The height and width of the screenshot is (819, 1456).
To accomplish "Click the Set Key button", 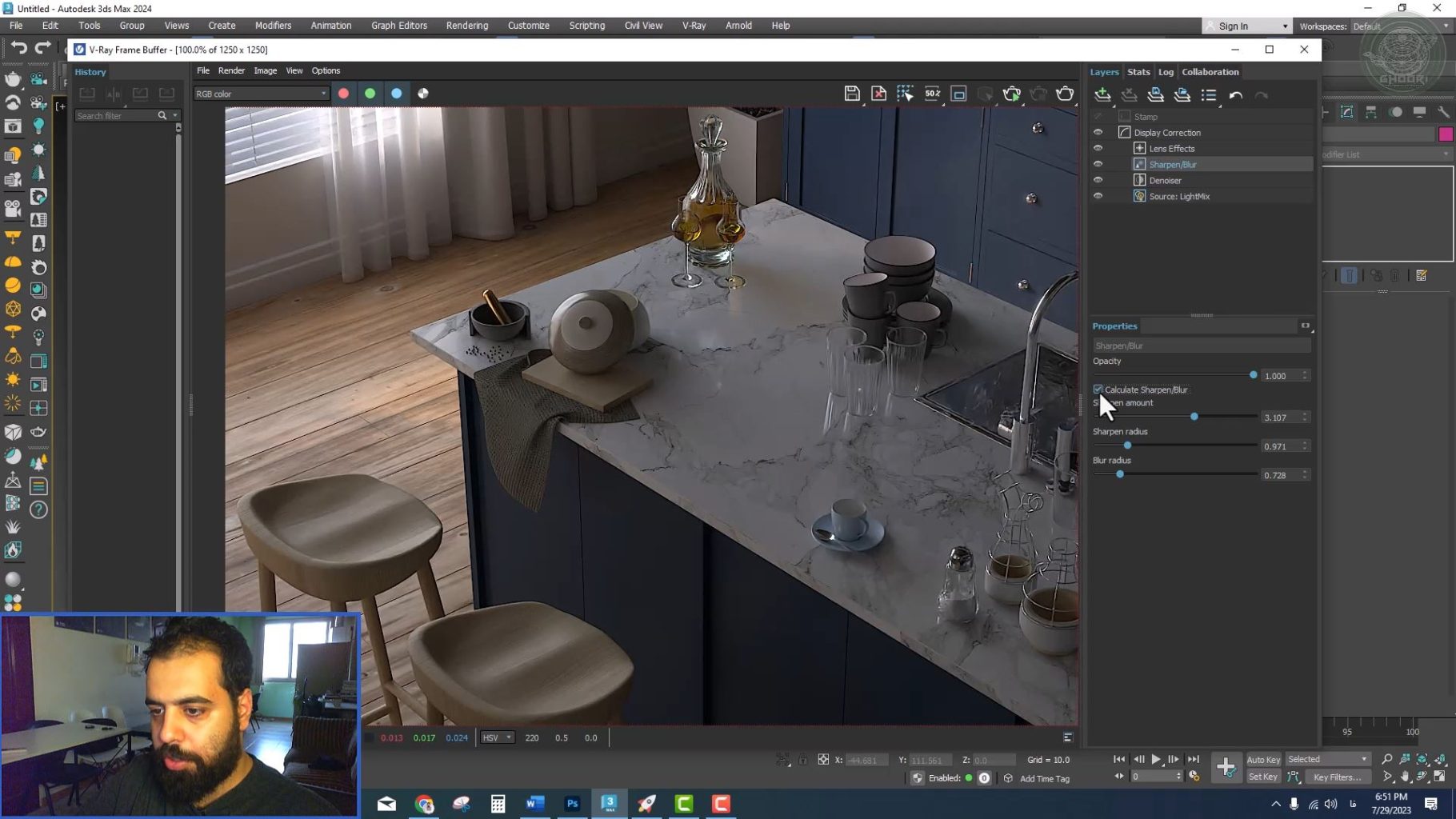I will pos(1263,777).
